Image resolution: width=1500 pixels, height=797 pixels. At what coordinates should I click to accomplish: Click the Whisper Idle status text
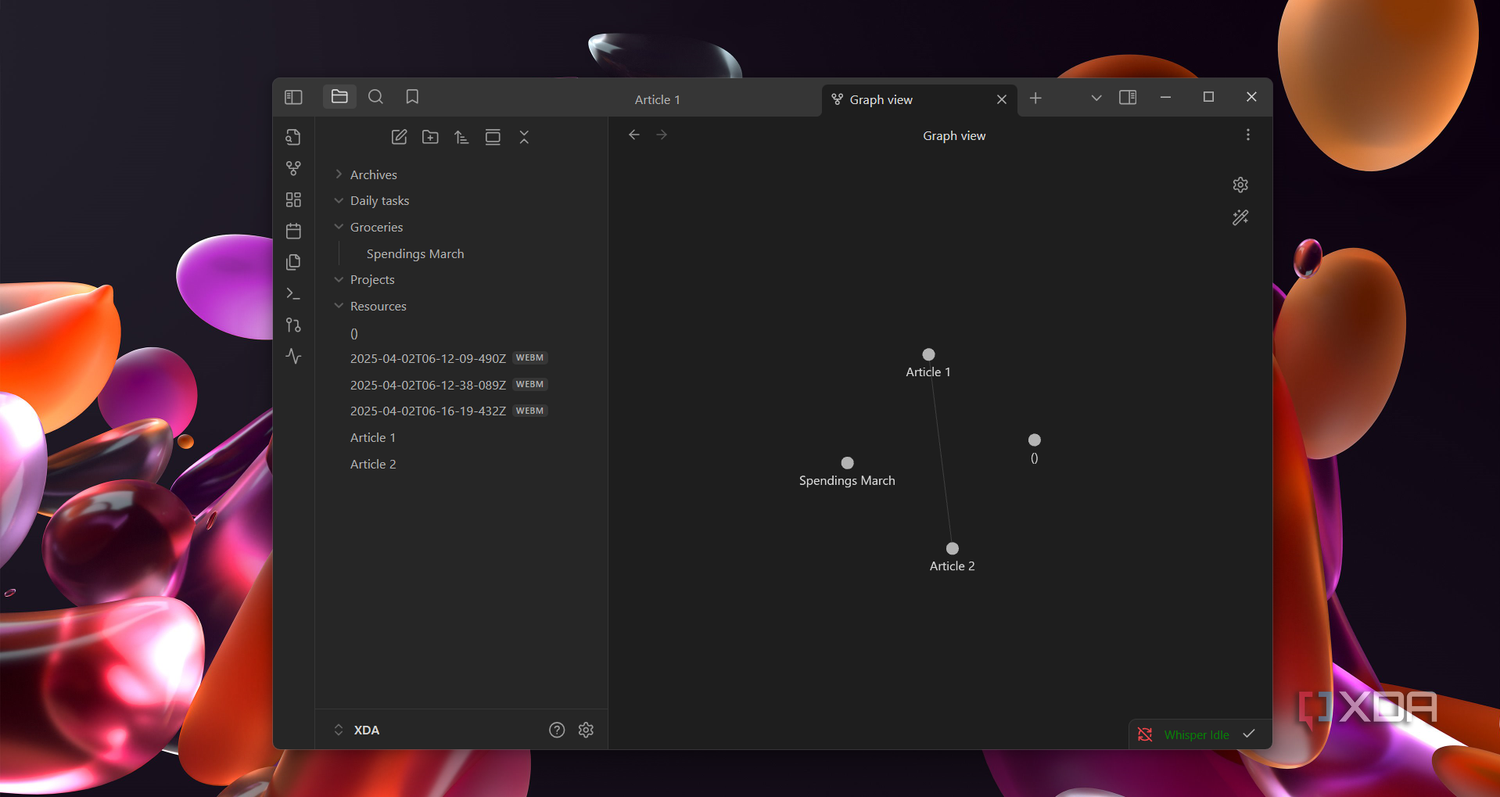point(1196,735)
